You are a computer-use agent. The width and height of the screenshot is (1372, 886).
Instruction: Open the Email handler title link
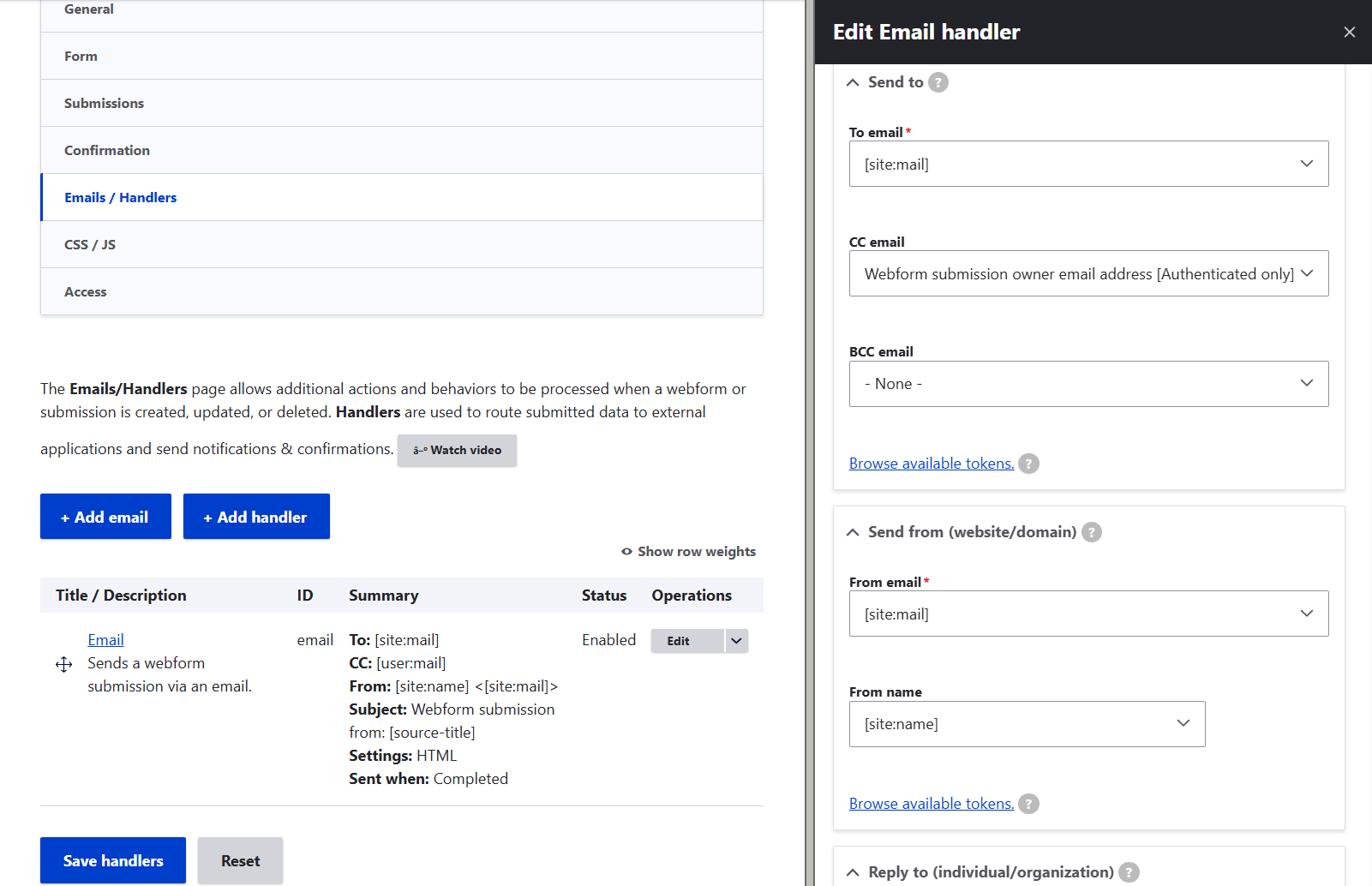(x=105, y=640)
